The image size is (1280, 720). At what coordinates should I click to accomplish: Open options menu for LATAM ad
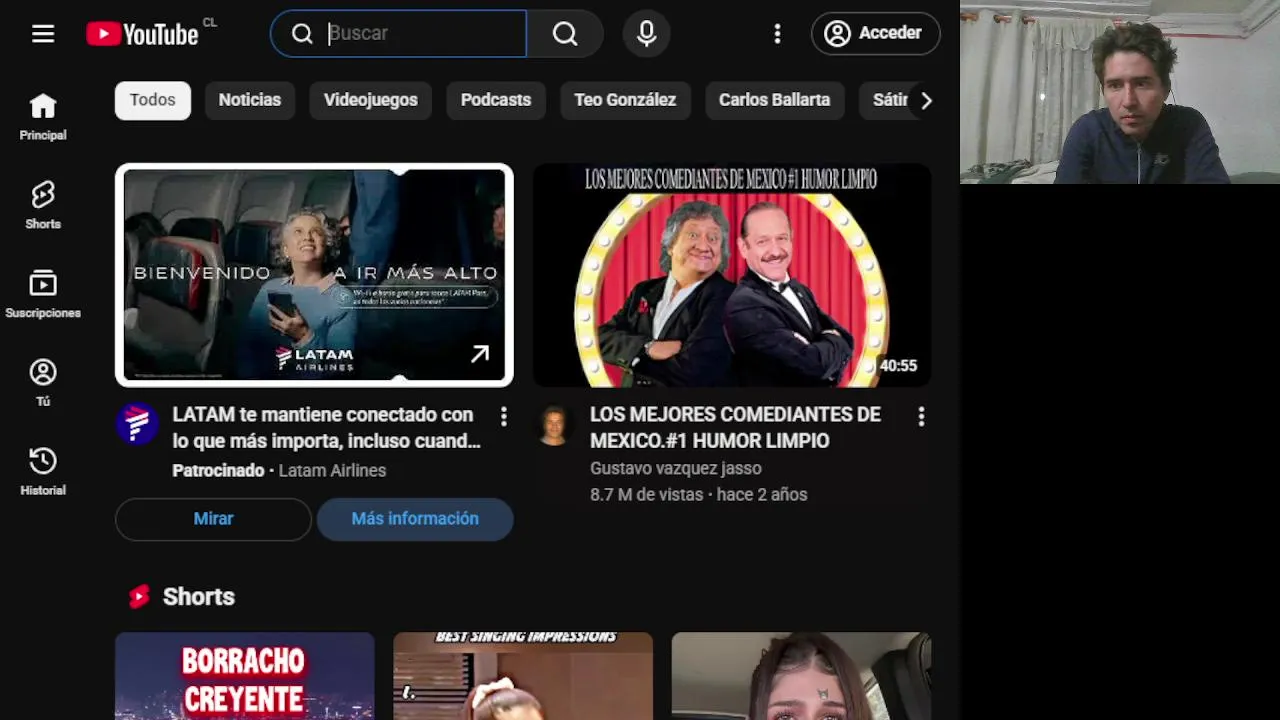[x=503, y=416]
